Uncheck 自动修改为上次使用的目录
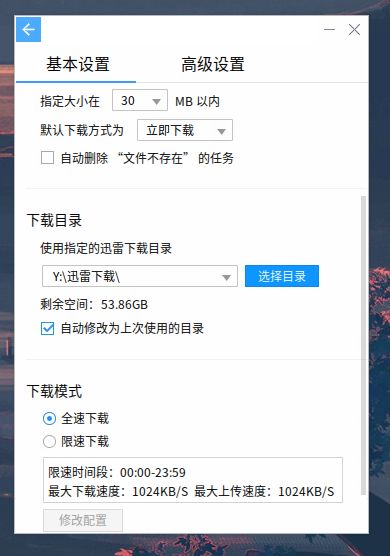Viewport: 390px width, 556px height. (48, 328)
